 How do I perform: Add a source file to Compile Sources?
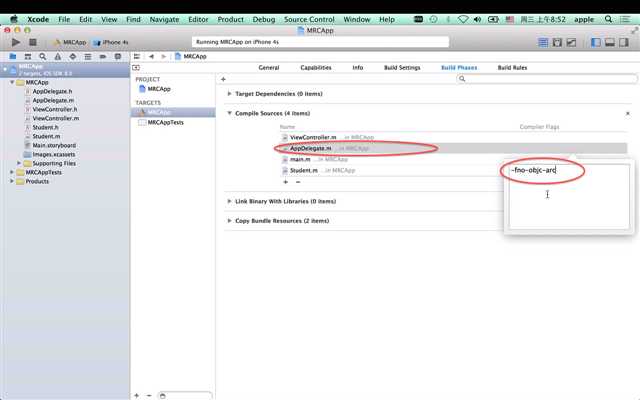point(286,182)
